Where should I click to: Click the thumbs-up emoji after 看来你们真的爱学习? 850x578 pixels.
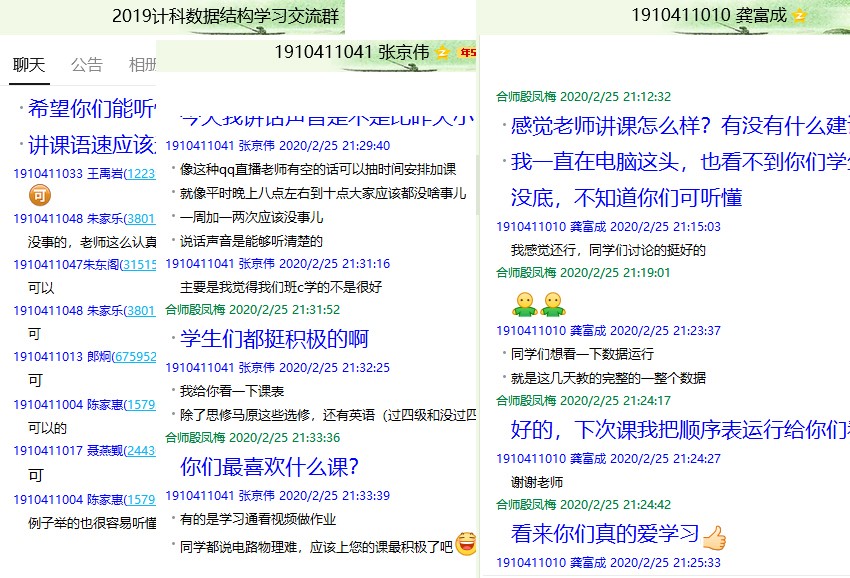coord(714,537)
